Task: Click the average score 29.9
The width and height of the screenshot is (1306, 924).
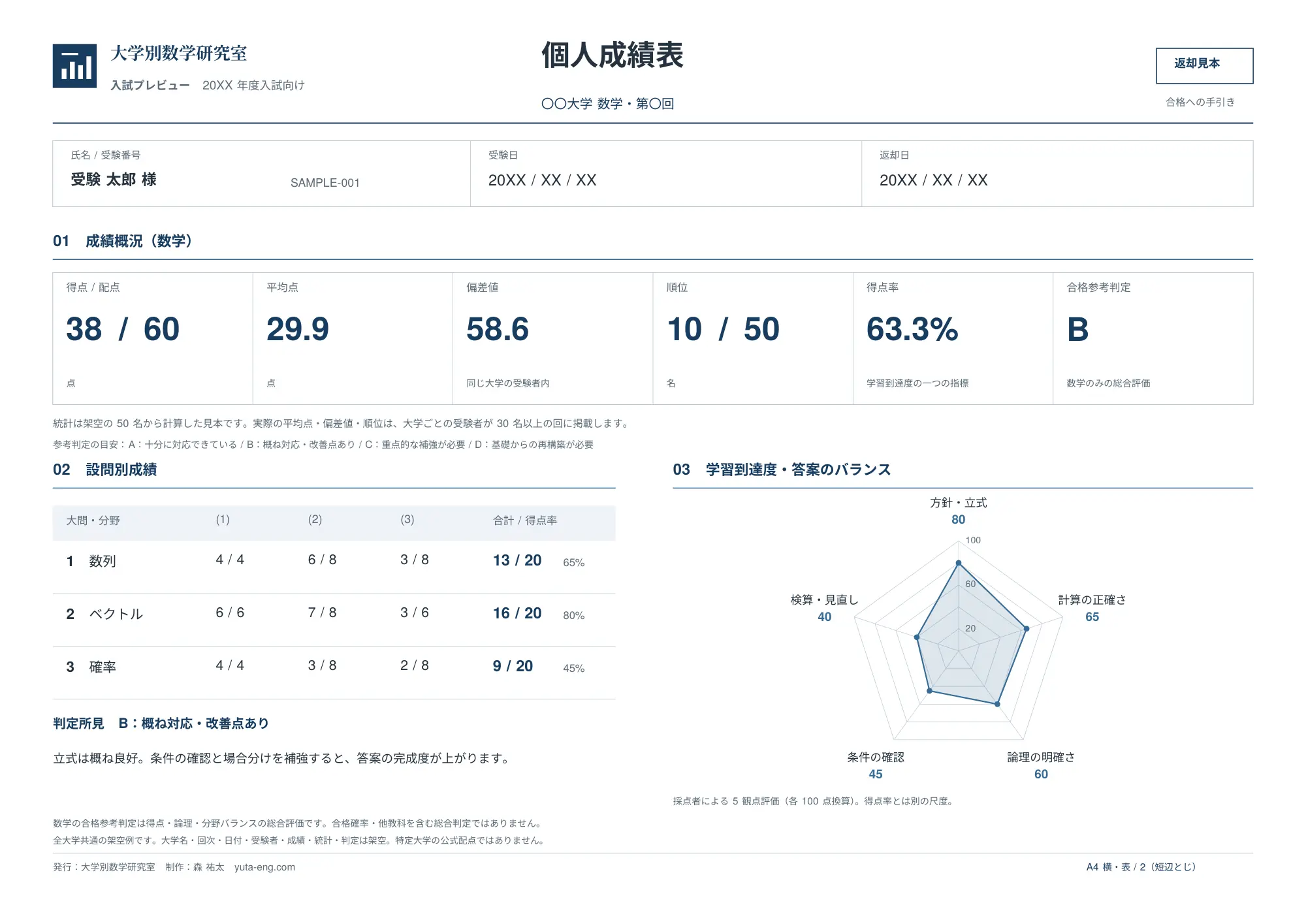Action: point(298,329)
